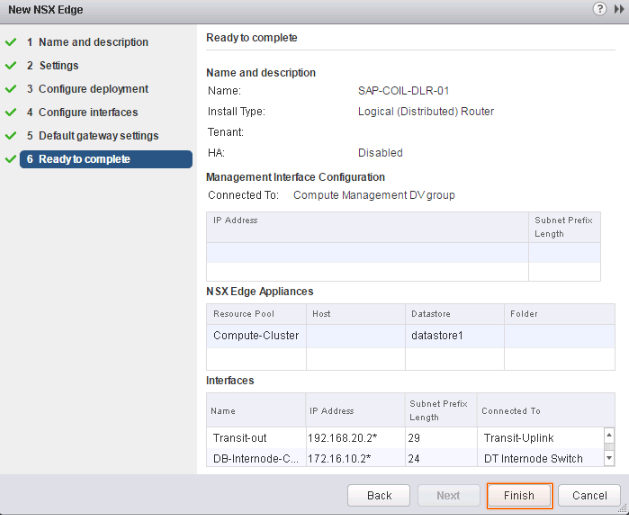Click the Folder column header
Viewport: 629px width, 515px height.
tap(559, 314)
